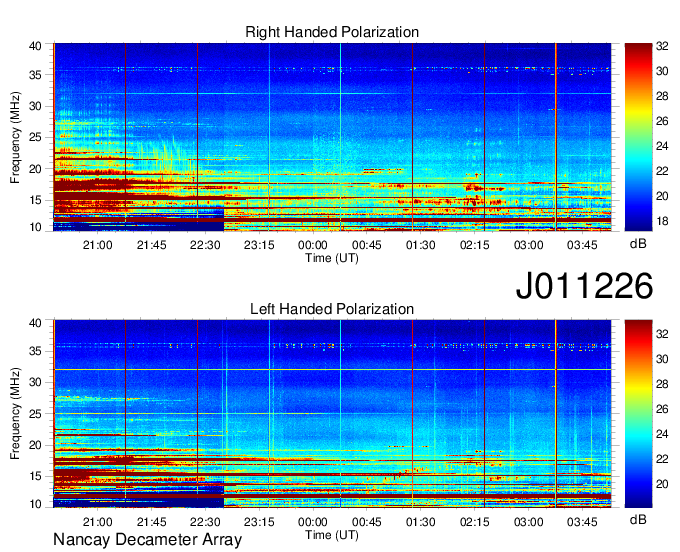Click the 23:15 tick on the top time axis
The width and height of the screenshot is (680, 552).
(259, 245)
